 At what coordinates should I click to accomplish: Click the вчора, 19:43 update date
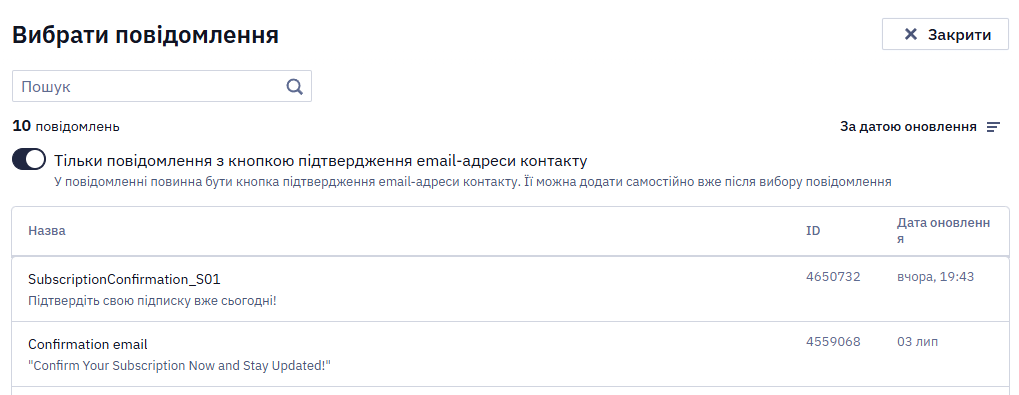coord(935,277)
